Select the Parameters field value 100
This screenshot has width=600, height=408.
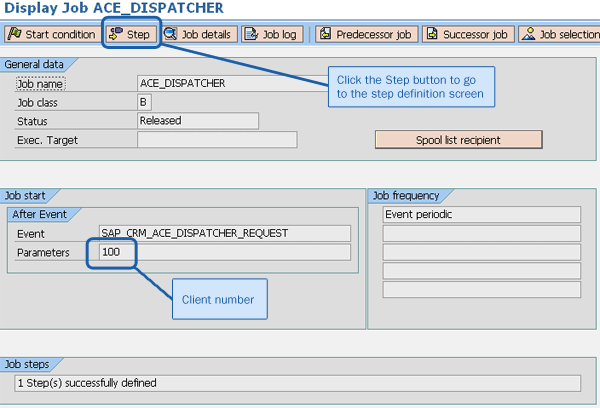[225, 252]
